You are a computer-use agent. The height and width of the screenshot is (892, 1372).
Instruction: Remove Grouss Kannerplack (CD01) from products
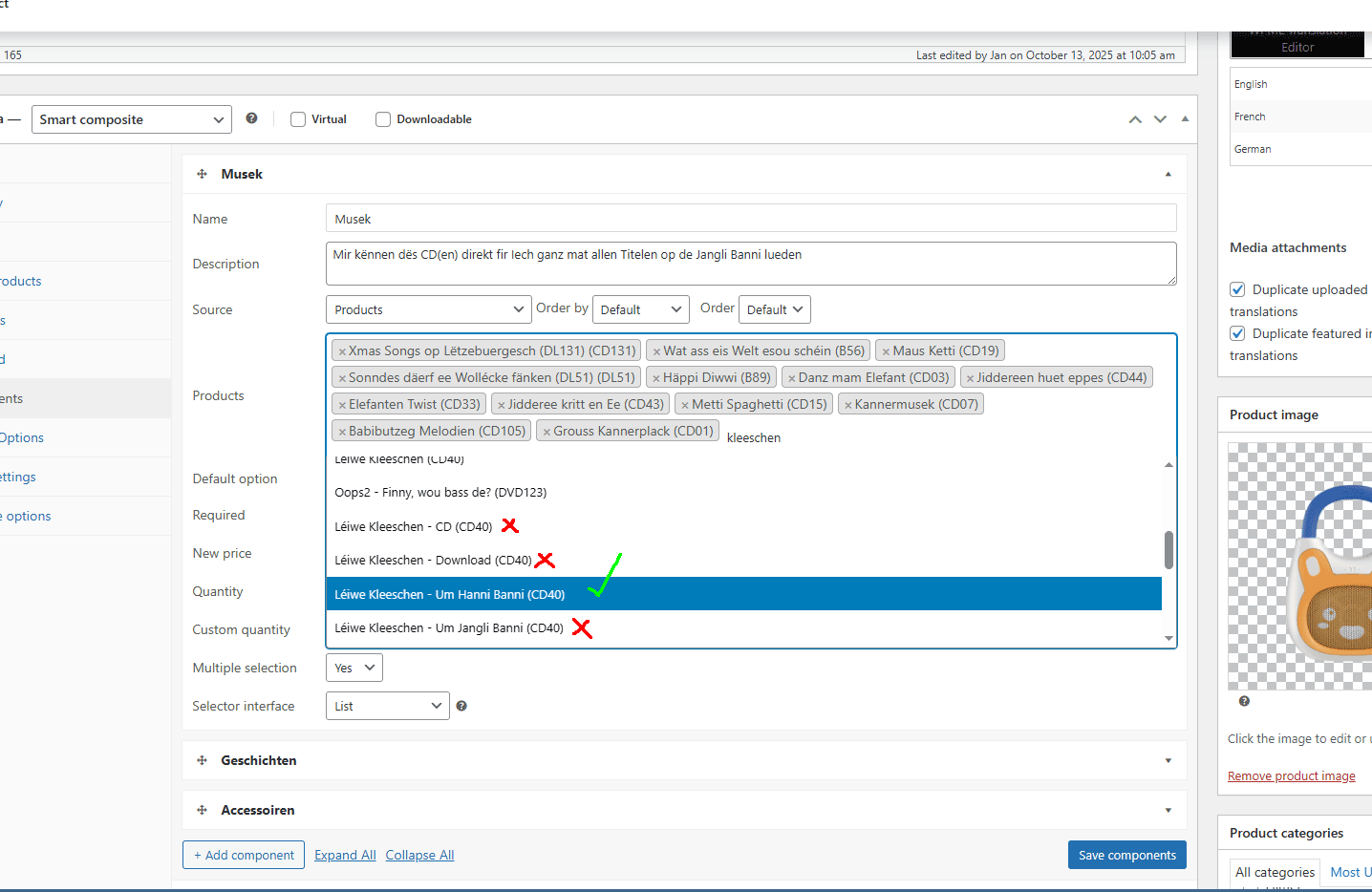(547, 432)
